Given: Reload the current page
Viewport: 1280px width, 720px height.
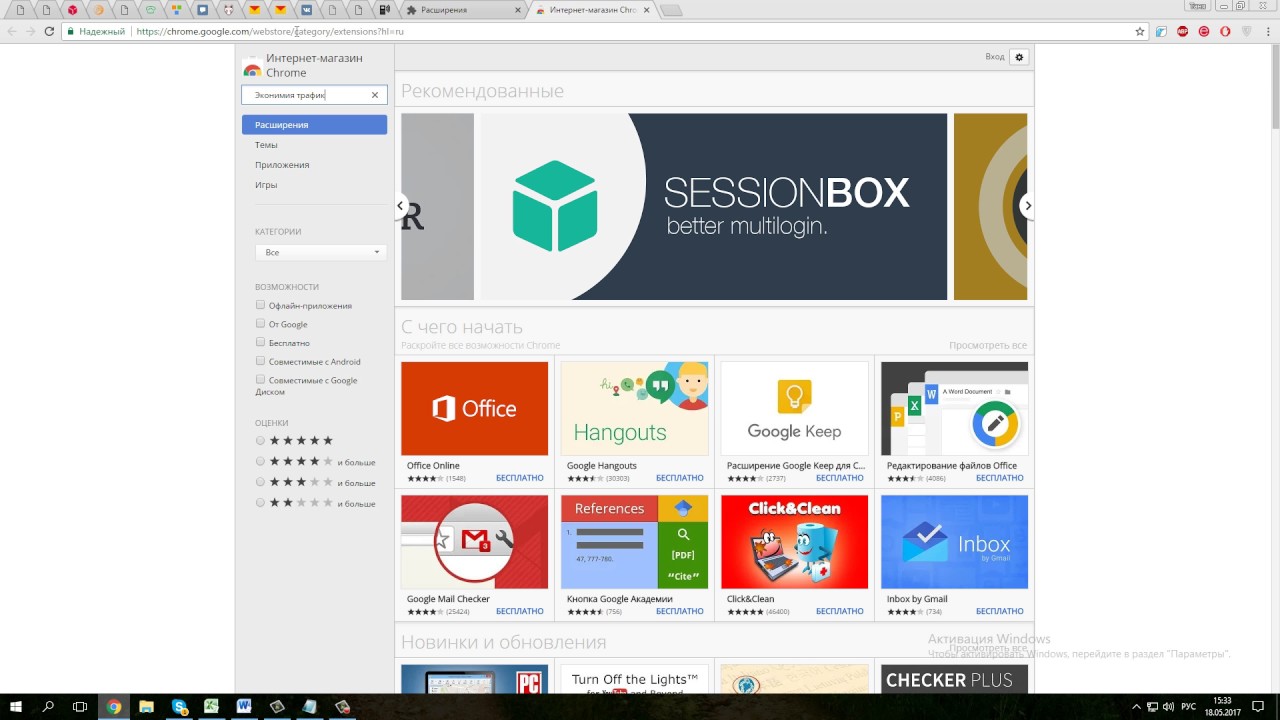Looking at the screenshot, I should (x=49, y=31).
